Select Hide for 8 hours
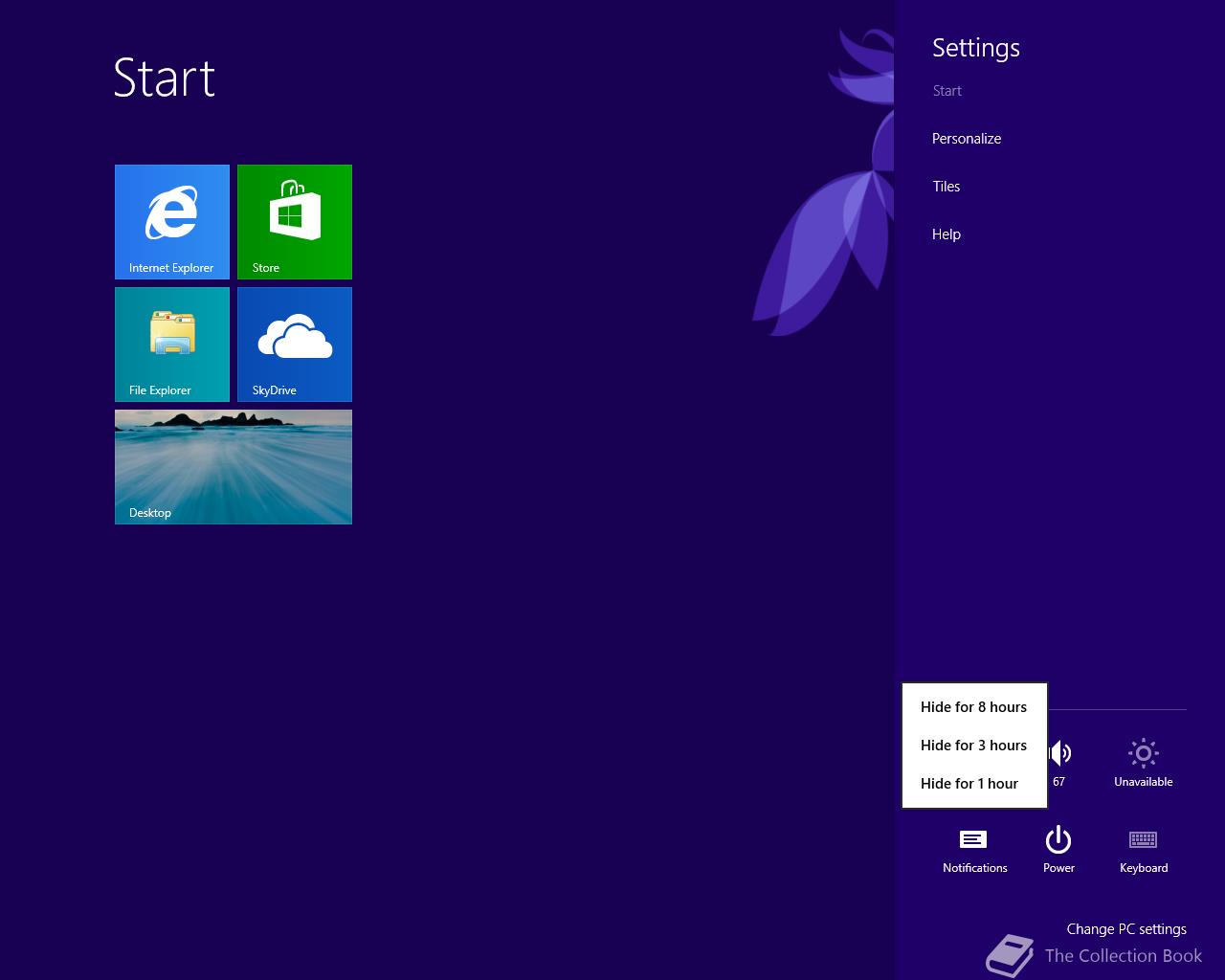 [x=974, y=707]
